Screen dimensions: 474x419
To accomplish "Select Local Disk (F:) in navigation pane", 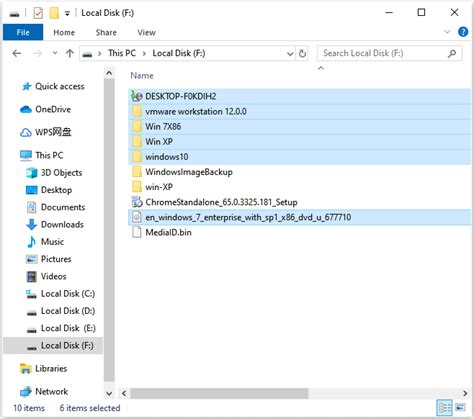I will click(53, 346).
